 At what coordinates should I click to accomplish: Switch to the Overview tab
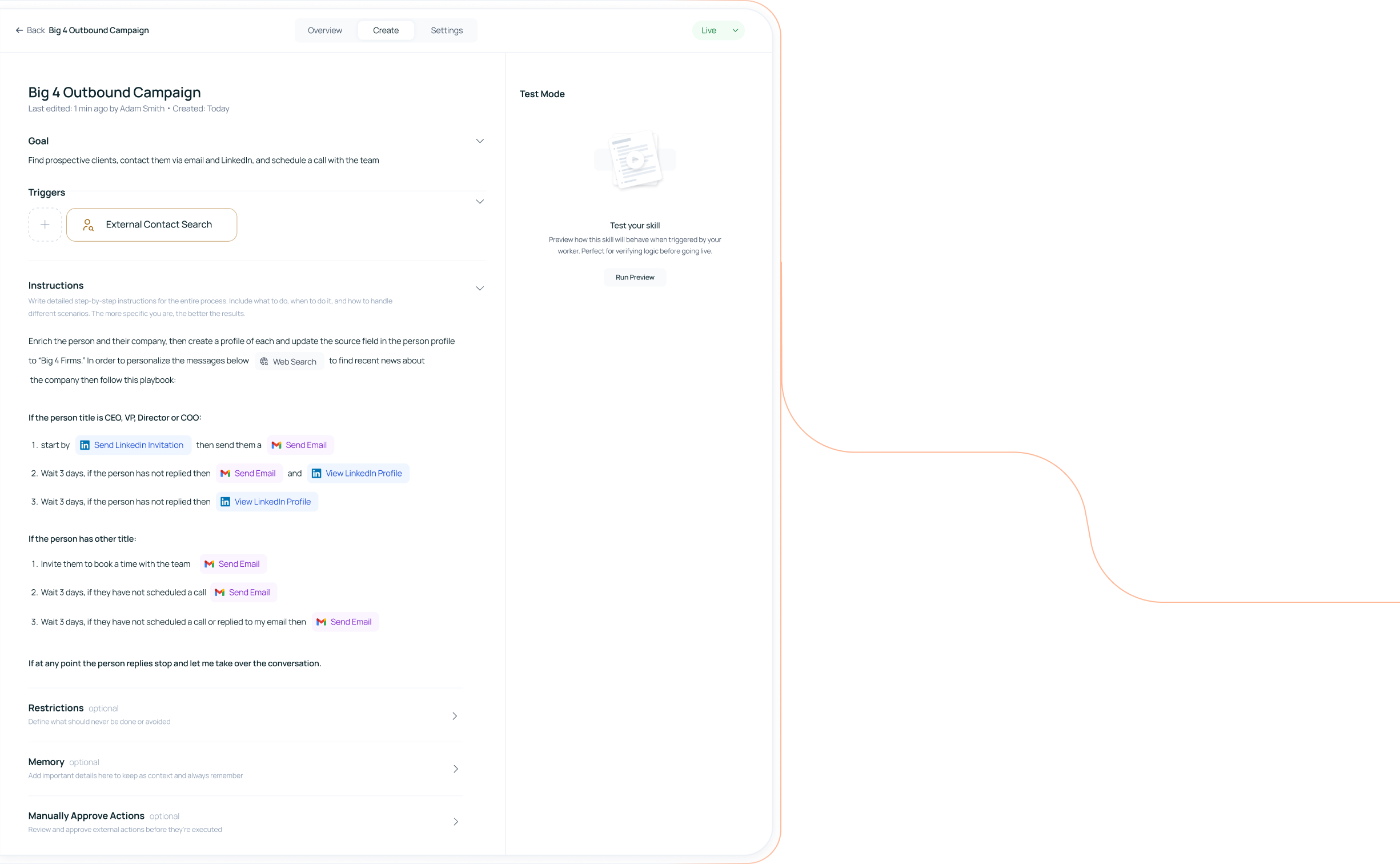[x=324, y=31]
